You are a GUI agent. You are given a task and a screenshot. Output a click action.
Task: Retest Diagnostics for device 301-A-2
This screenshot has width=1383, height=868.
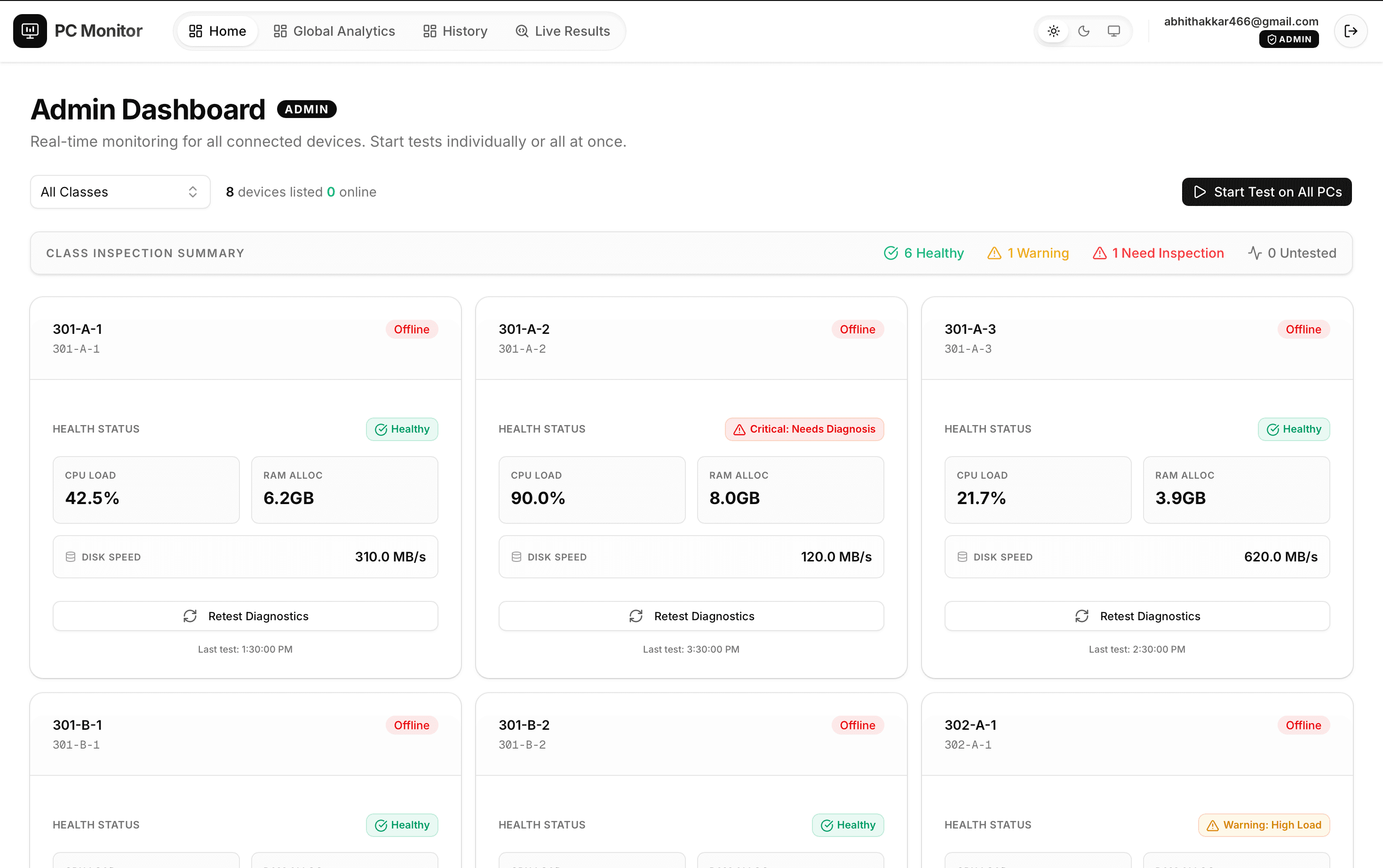(x=691, y=616)
